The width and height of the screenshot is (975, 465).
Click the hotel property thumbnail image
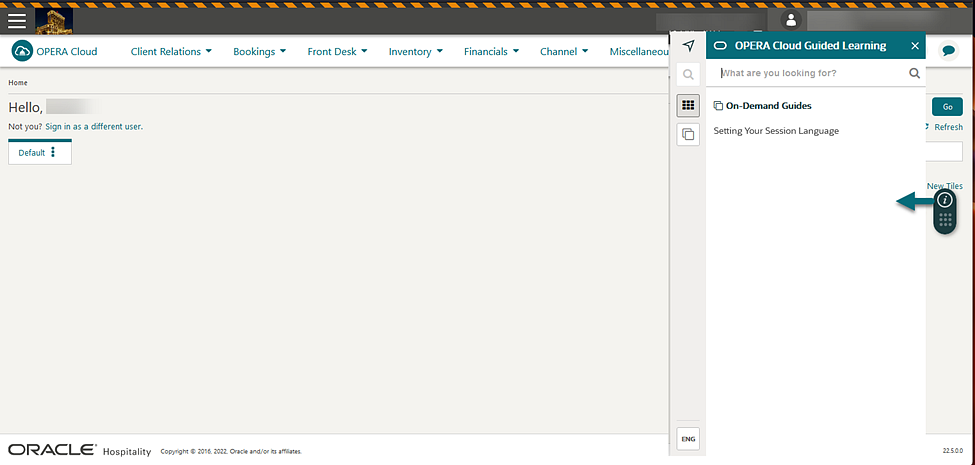coord(54,21)
